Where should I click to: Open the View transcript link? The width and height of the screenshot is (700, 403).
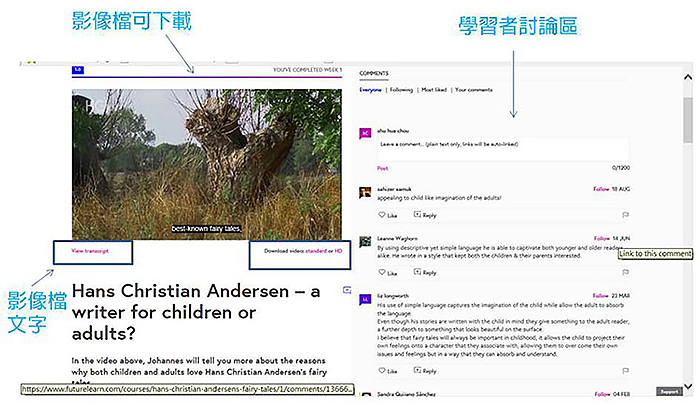click(x=90, y=251)
